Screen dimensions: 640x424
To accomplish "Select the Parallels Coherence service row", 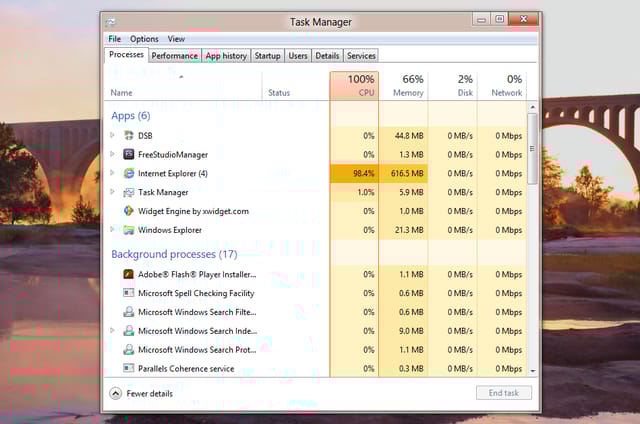I will click(x=316, y=369).
